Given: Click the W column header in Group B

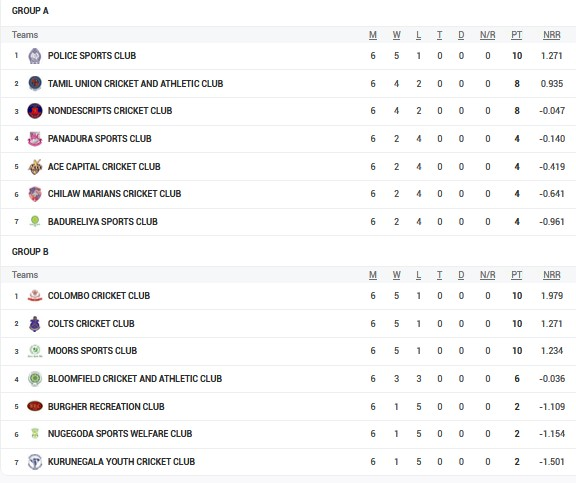Looking at the screenshot, I should (396, 275).
